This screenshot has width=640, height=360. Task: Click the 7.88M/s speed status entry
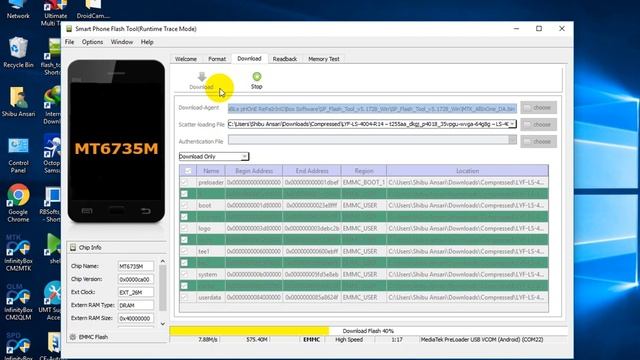(208, 340)
